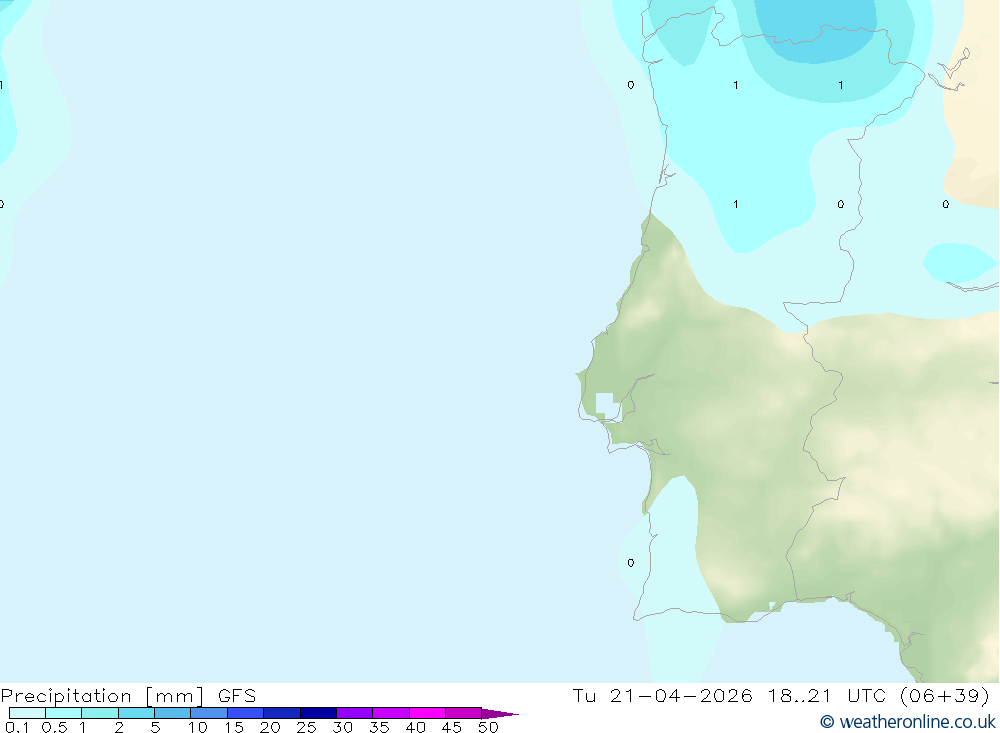Pick the 10–15 mm blue legend swatch
Viewport: 1000px width, 733px height.
pos(209,713)
